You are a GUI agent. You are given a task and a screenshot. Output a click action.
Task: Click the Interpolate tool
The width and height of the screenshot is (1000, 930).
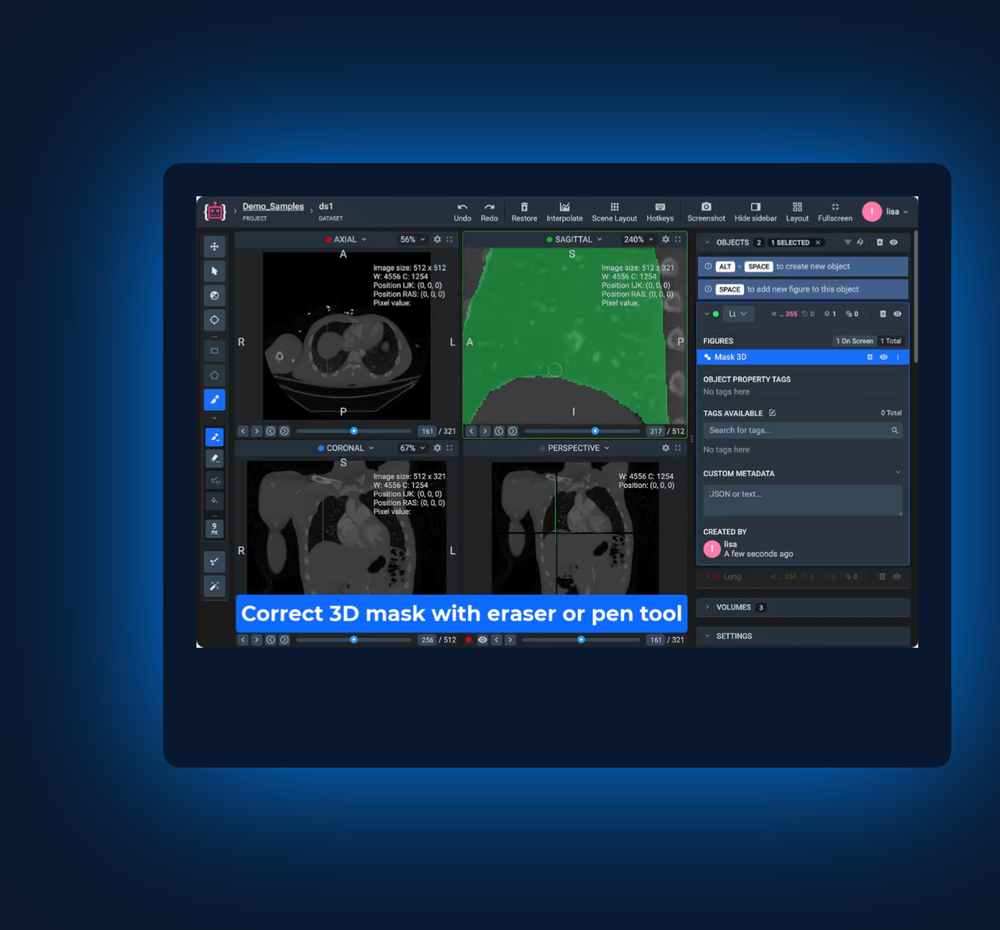564,212
